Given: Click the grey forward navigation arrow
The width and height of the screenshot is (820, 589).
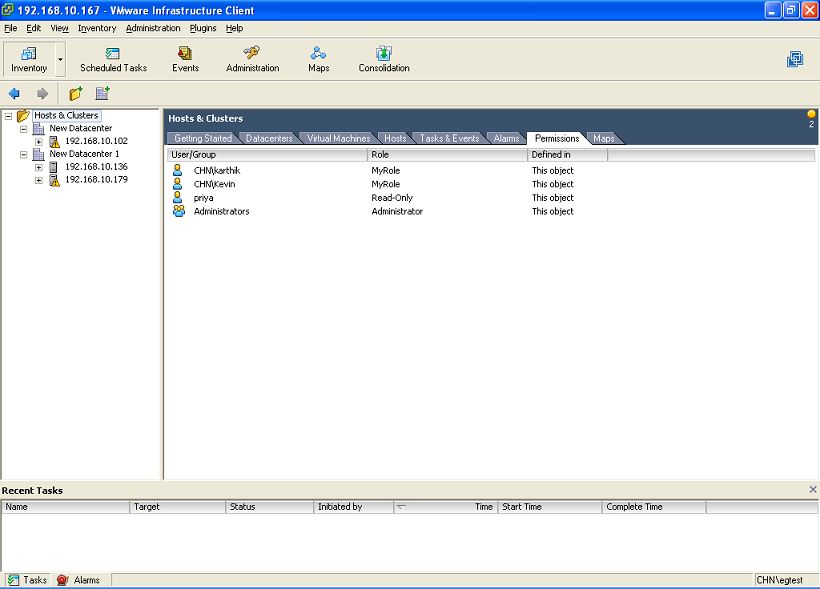Looking at the screenshot, I should [x=42, y=94].
